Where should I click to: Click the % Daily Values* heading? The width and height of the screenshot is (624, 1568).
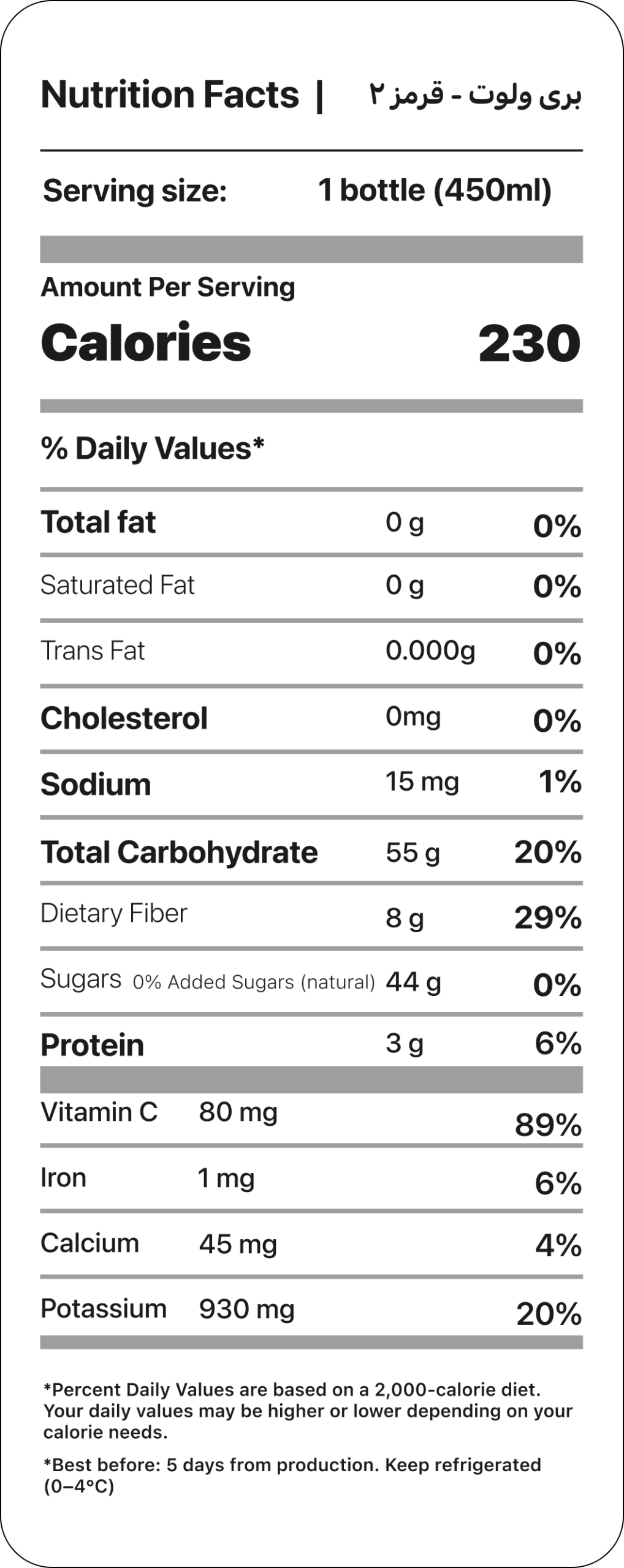point(153,448)
